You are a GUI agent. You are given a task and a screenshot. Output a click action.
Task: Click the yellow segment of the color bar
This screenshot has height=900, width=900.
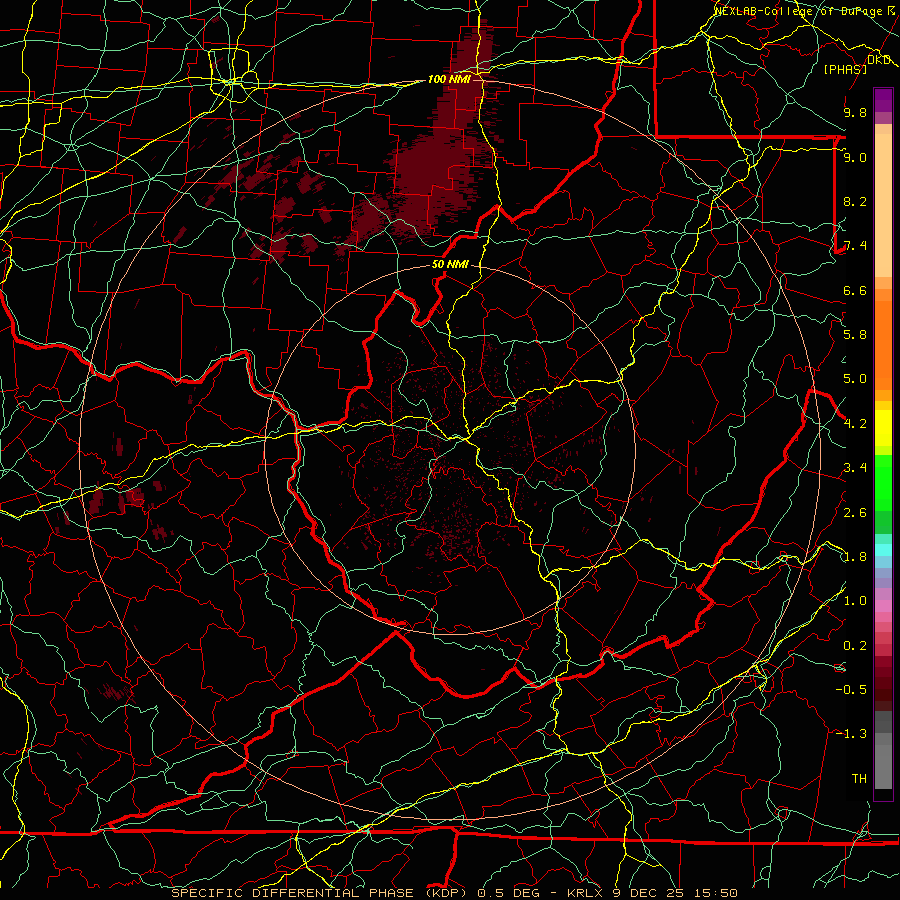883,428
